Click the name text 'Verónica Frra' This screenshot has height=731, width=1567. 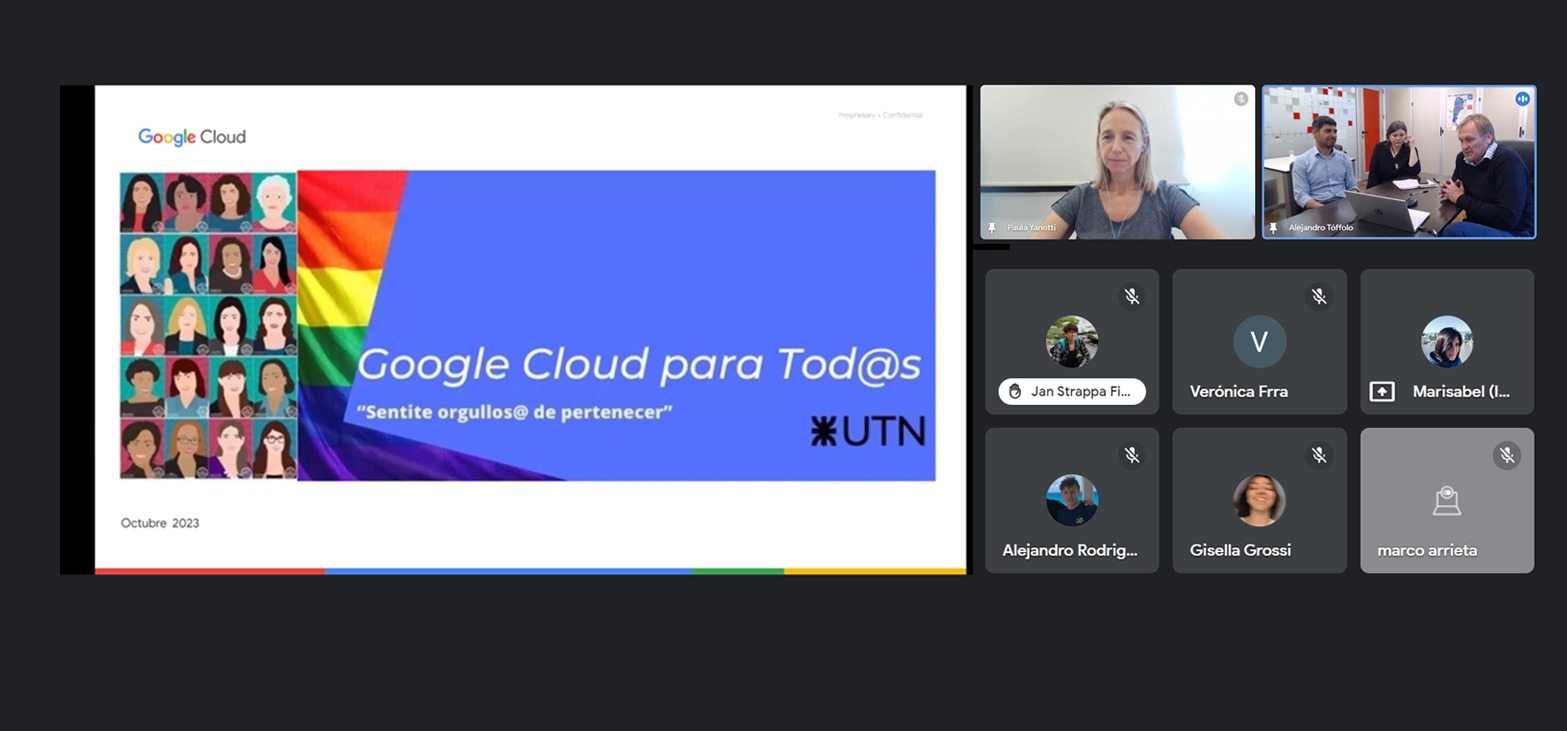1239,392
